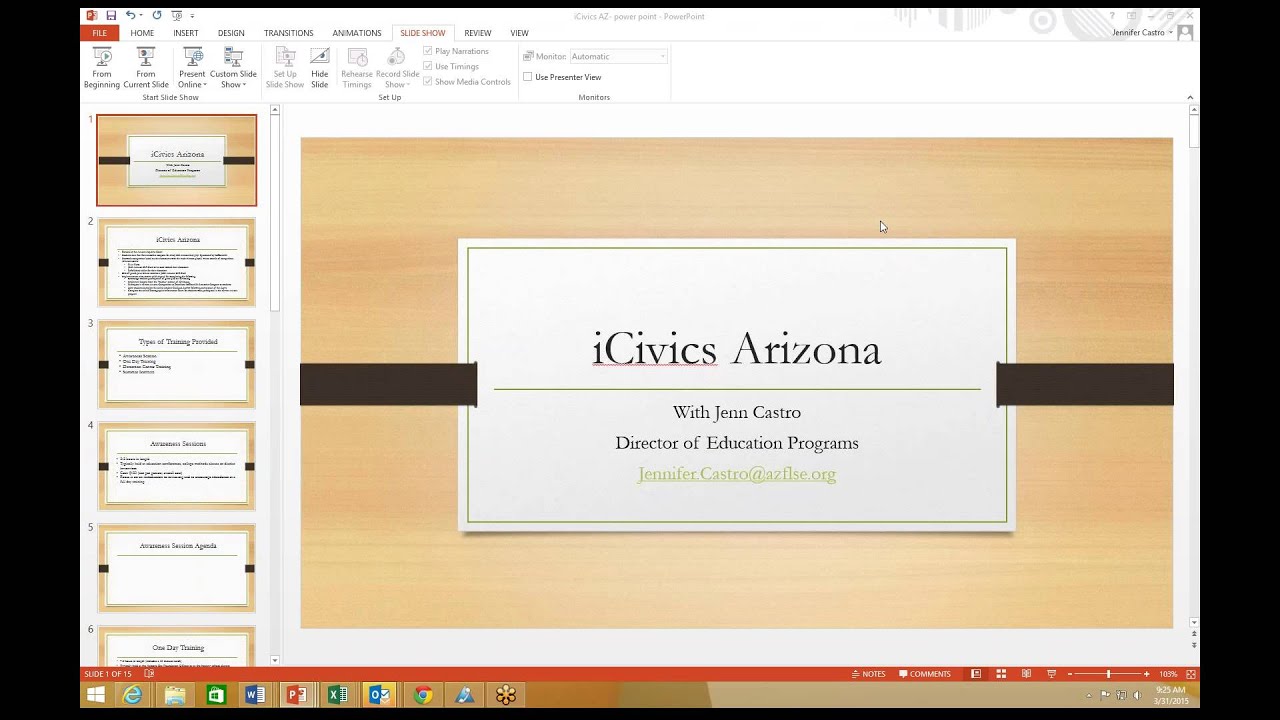The image size is (1280, 720).
Task: Open Present Online options
Action: [192, 67]
